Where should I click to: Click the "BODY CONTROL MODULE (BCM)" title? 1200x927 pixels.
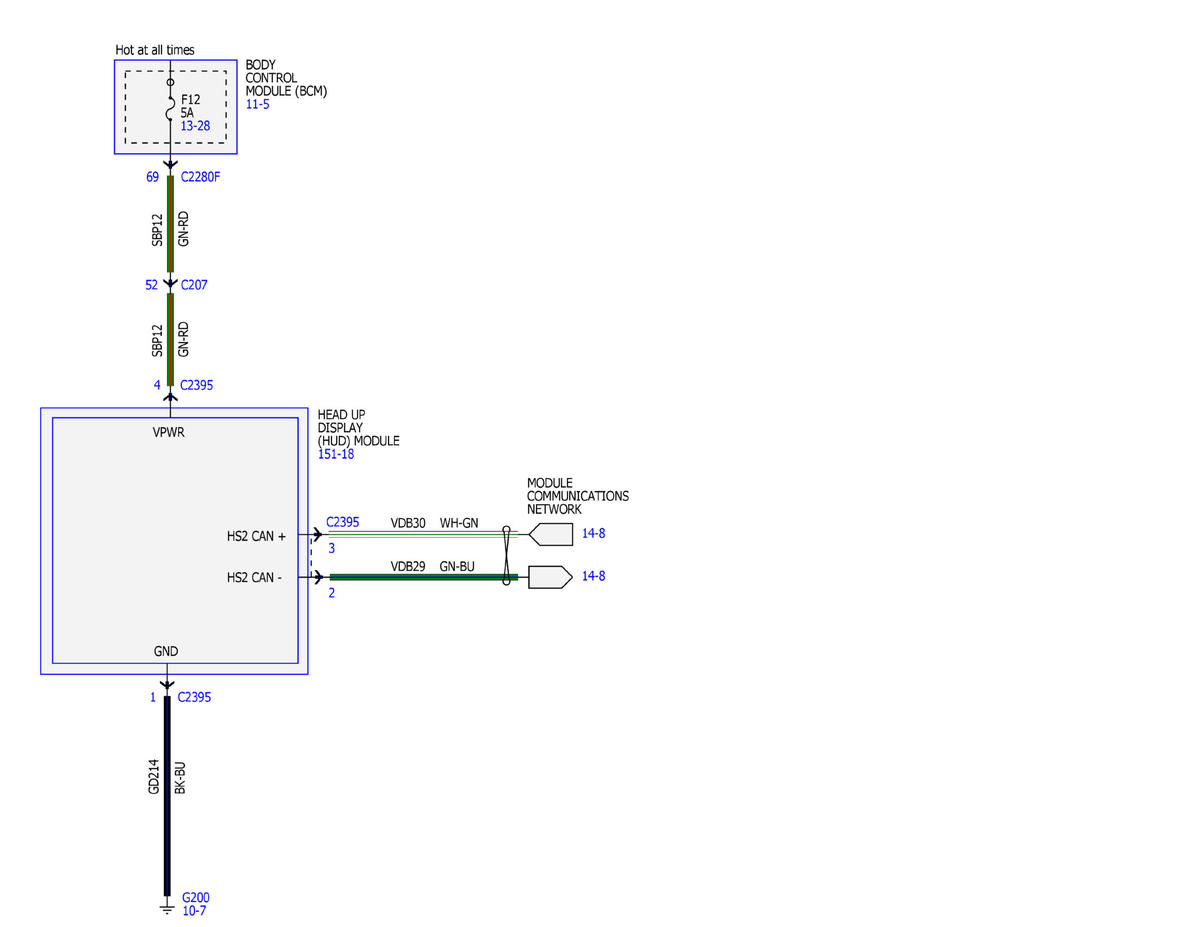pos(287,78)
